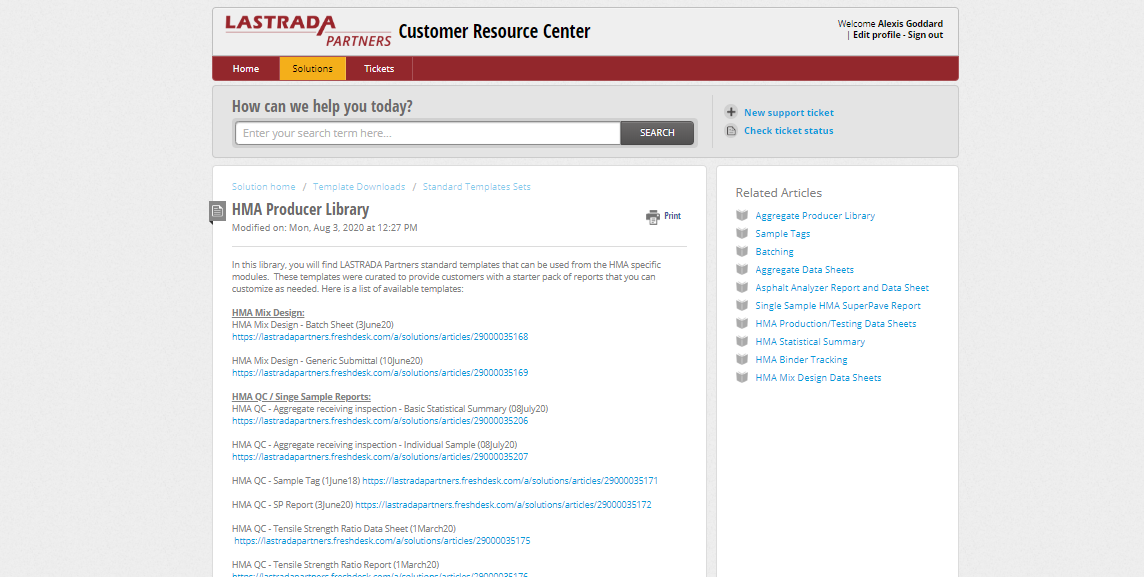Open article link ending 29000035169
Screen dimensions: 1144x577
[380, 373]
